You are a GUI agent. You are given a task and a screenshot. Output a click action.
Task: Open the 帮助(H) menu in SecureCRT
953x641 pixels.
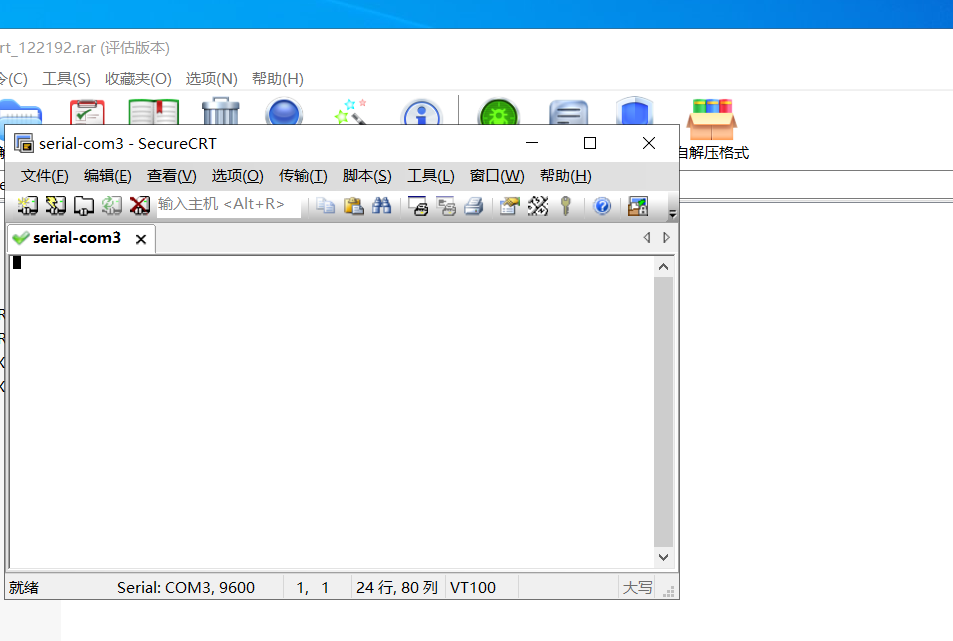coord(566,176)
